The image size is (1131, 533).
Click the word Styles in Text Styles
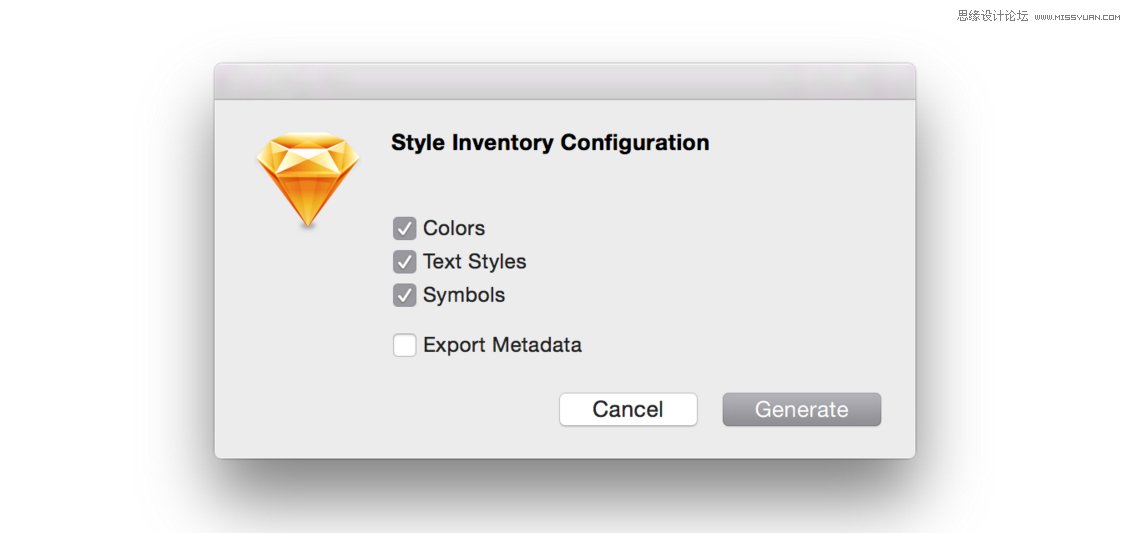497,262
